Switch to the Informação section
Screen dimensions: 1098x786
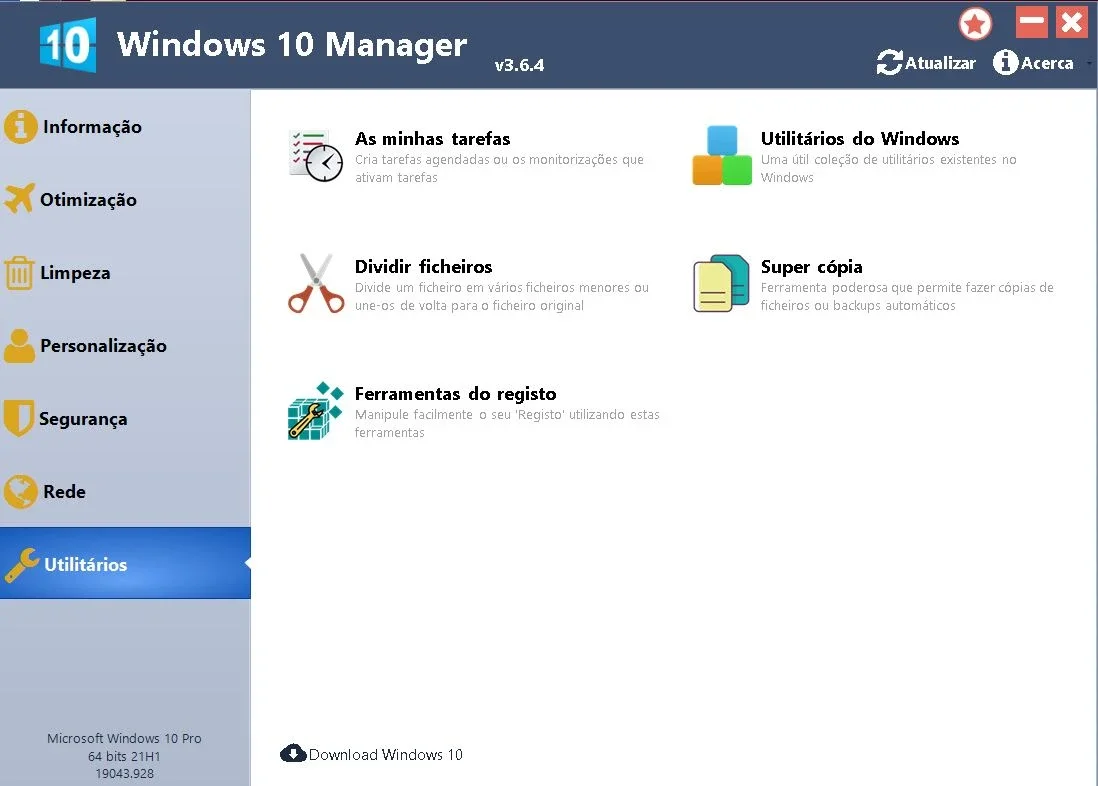[x=125, y=127]
